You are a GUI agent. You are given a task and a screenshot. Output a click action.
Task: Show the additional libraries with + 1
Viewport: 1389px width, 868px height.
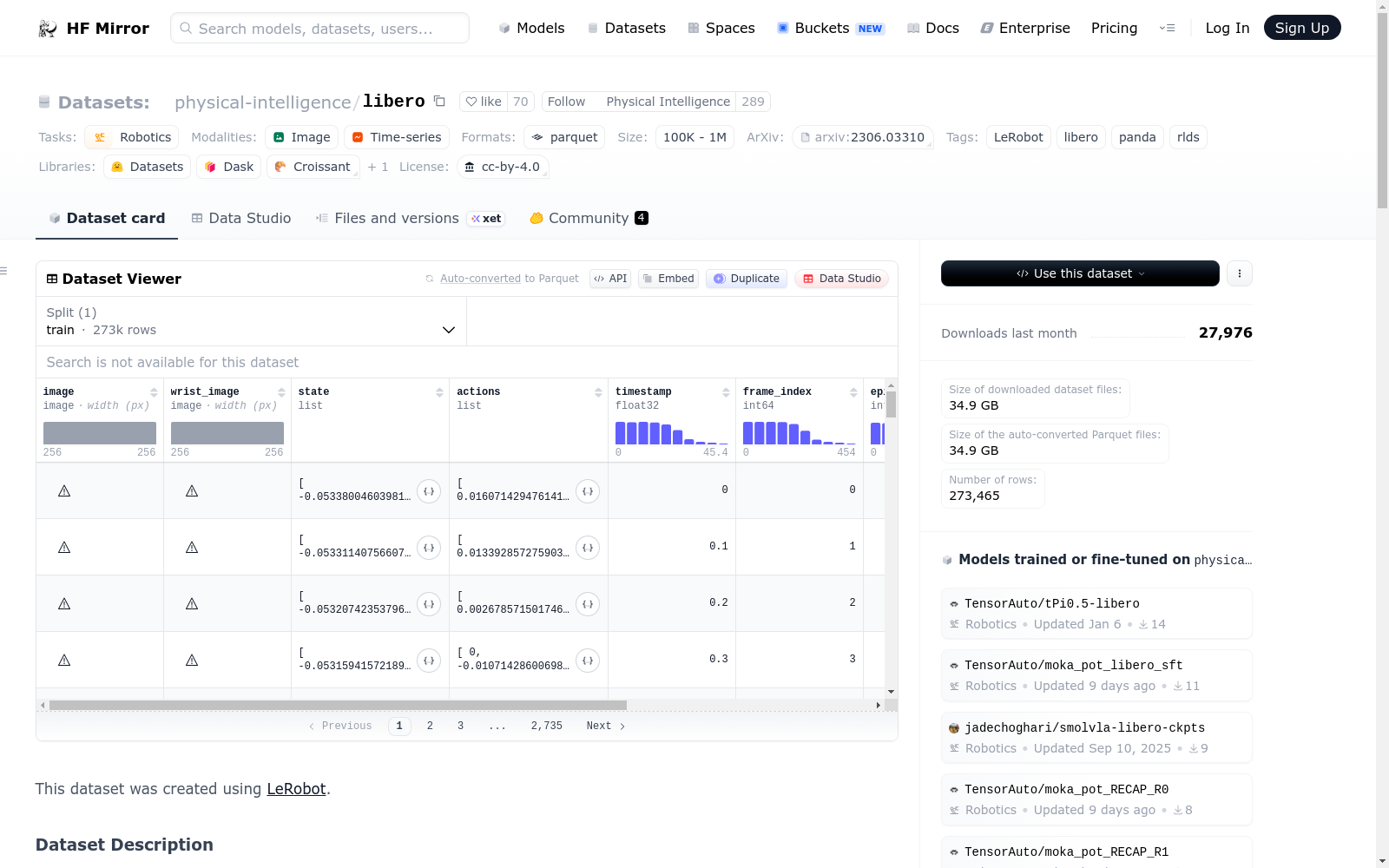[379, 167]
